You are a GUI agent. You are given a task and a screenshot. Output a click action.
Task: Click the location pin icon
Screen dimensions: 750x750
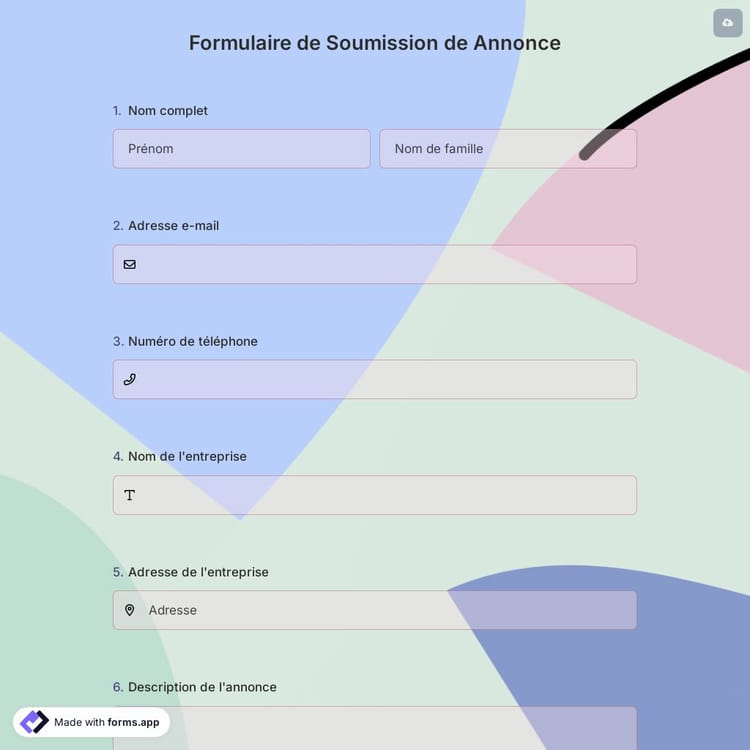(x=130, y=610)
